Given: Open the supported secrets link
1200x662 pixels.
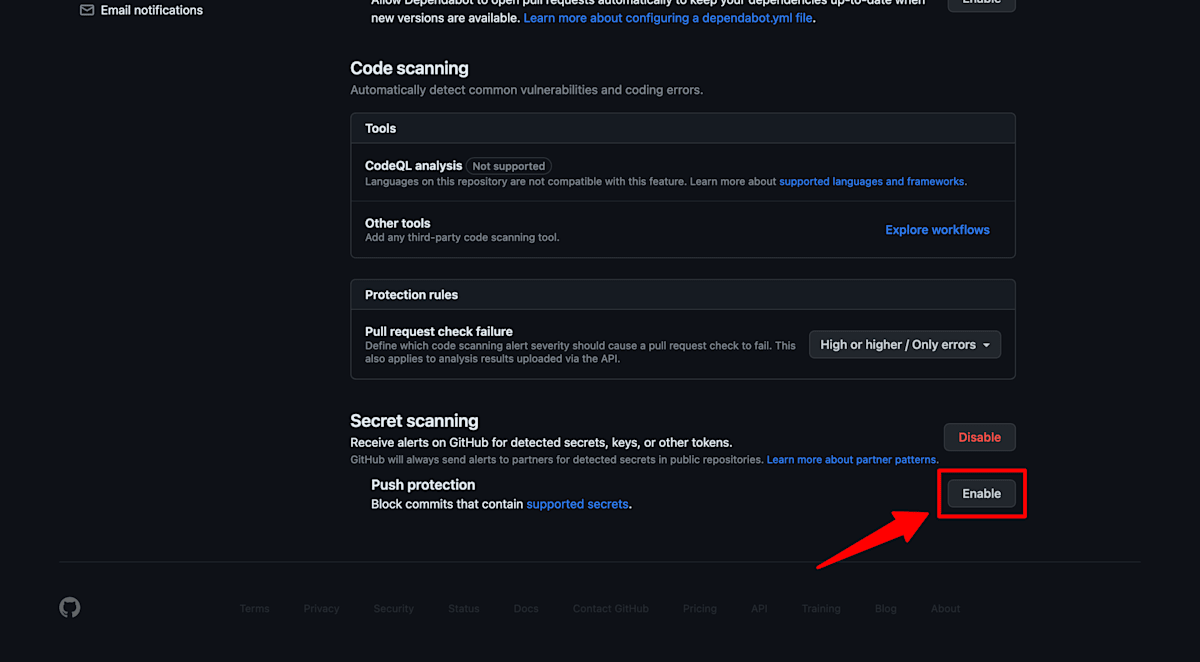Looking at the screenshot, I should click(578, 504).
